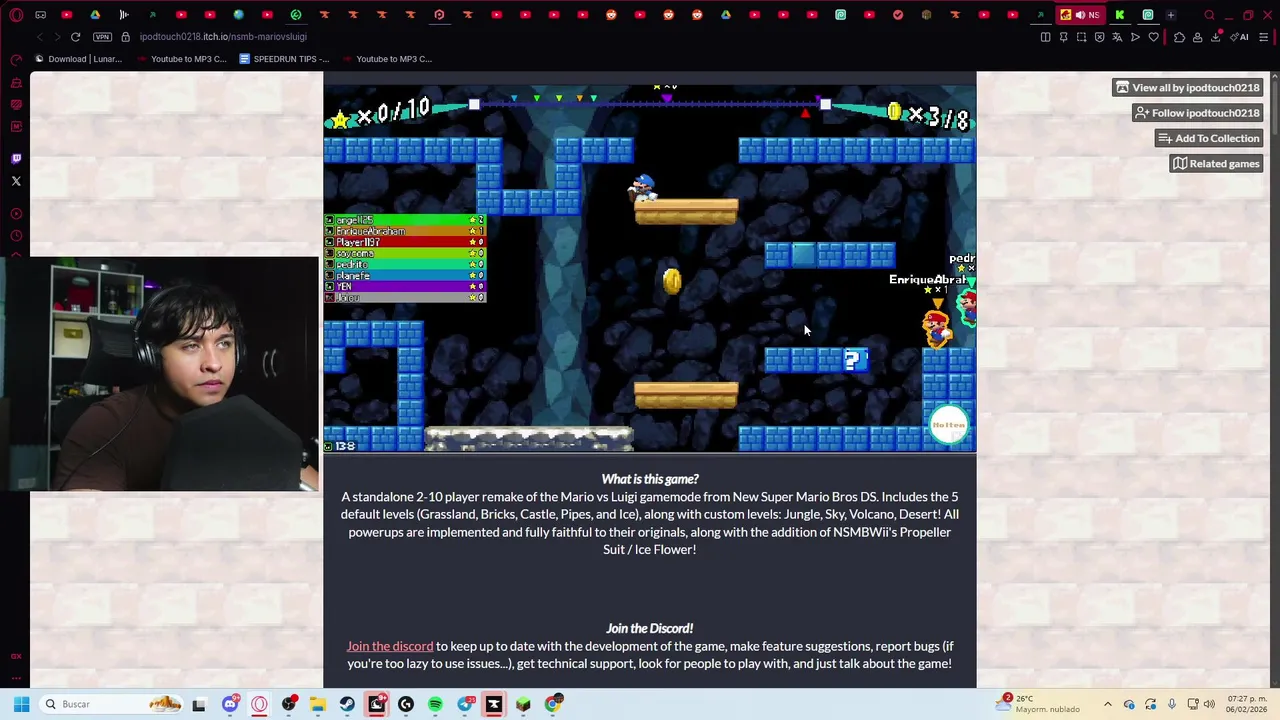The width and height of the screenshot is (1280, 720).
Task: Open Steam from the taskbar
Action: [347, 704]
